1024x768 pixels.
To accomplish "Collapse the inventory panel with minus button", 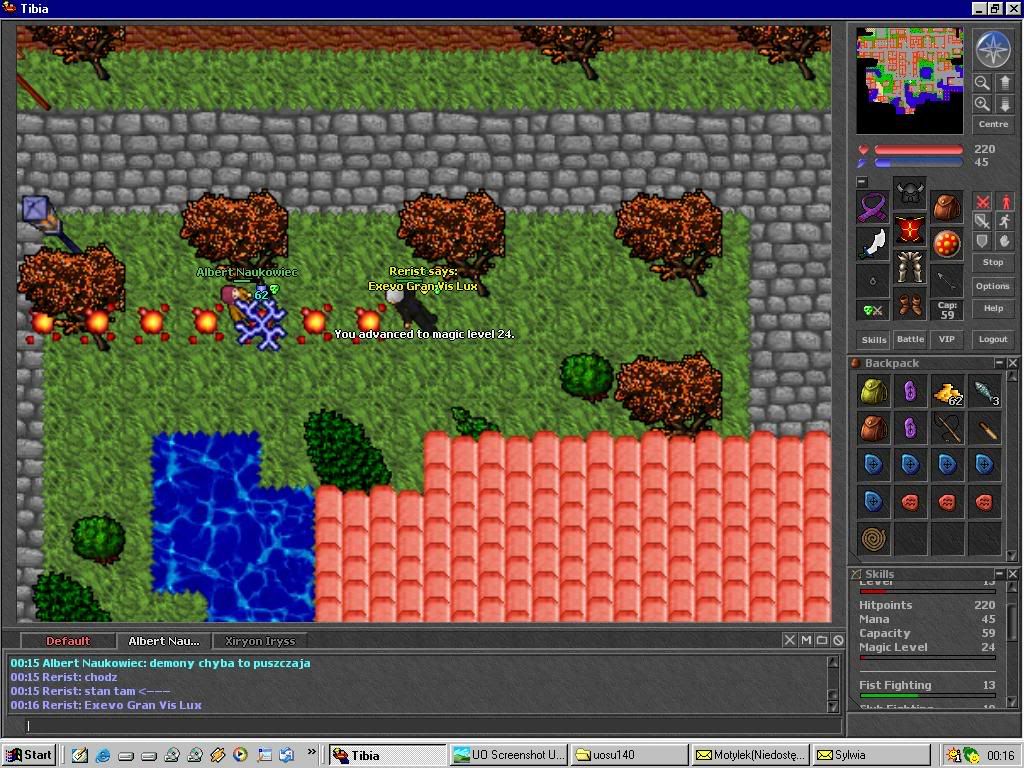I will click(862, 182).
